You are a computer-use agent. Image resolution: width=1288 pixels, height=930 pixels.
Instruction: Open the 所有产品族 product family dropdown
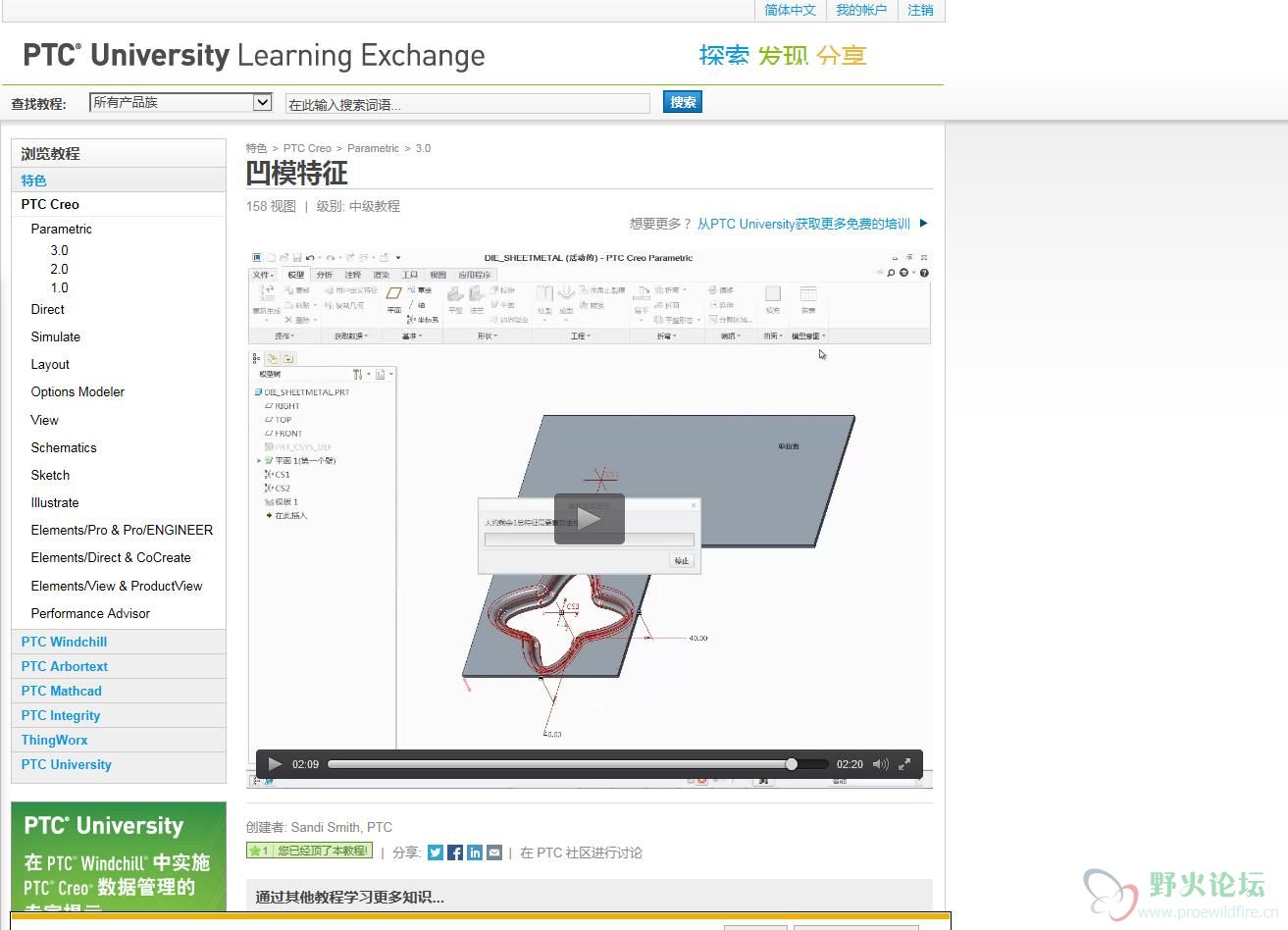pos(180,102)
